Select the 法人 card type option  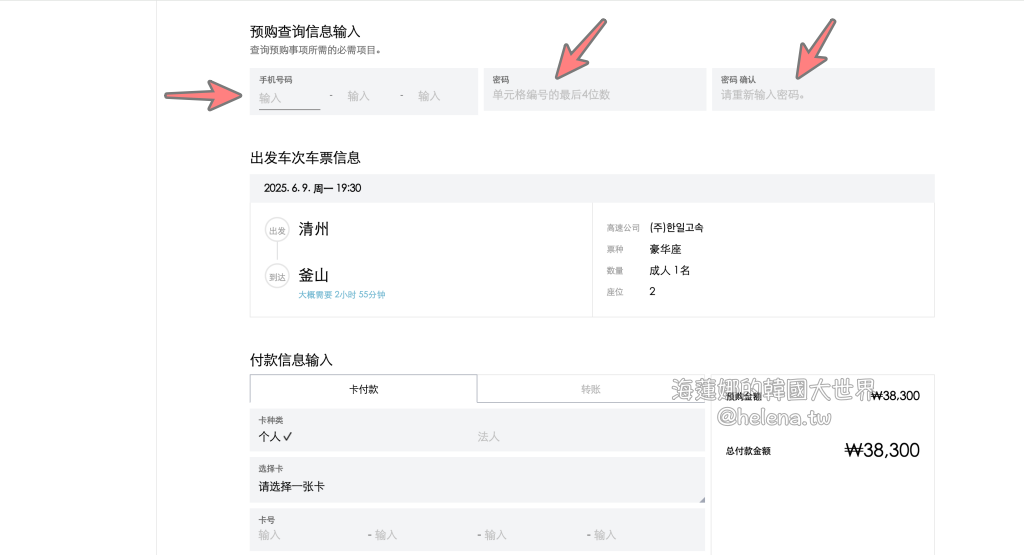488,437
